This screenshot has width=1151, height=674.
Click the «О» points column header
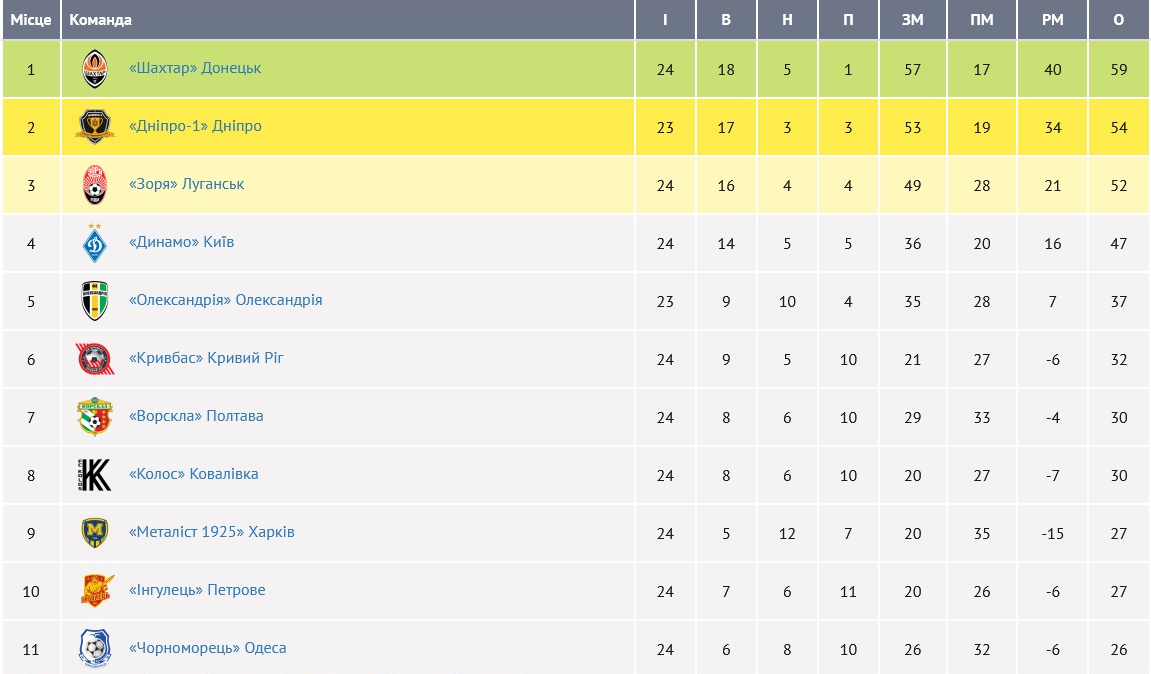coord(1118,20)
